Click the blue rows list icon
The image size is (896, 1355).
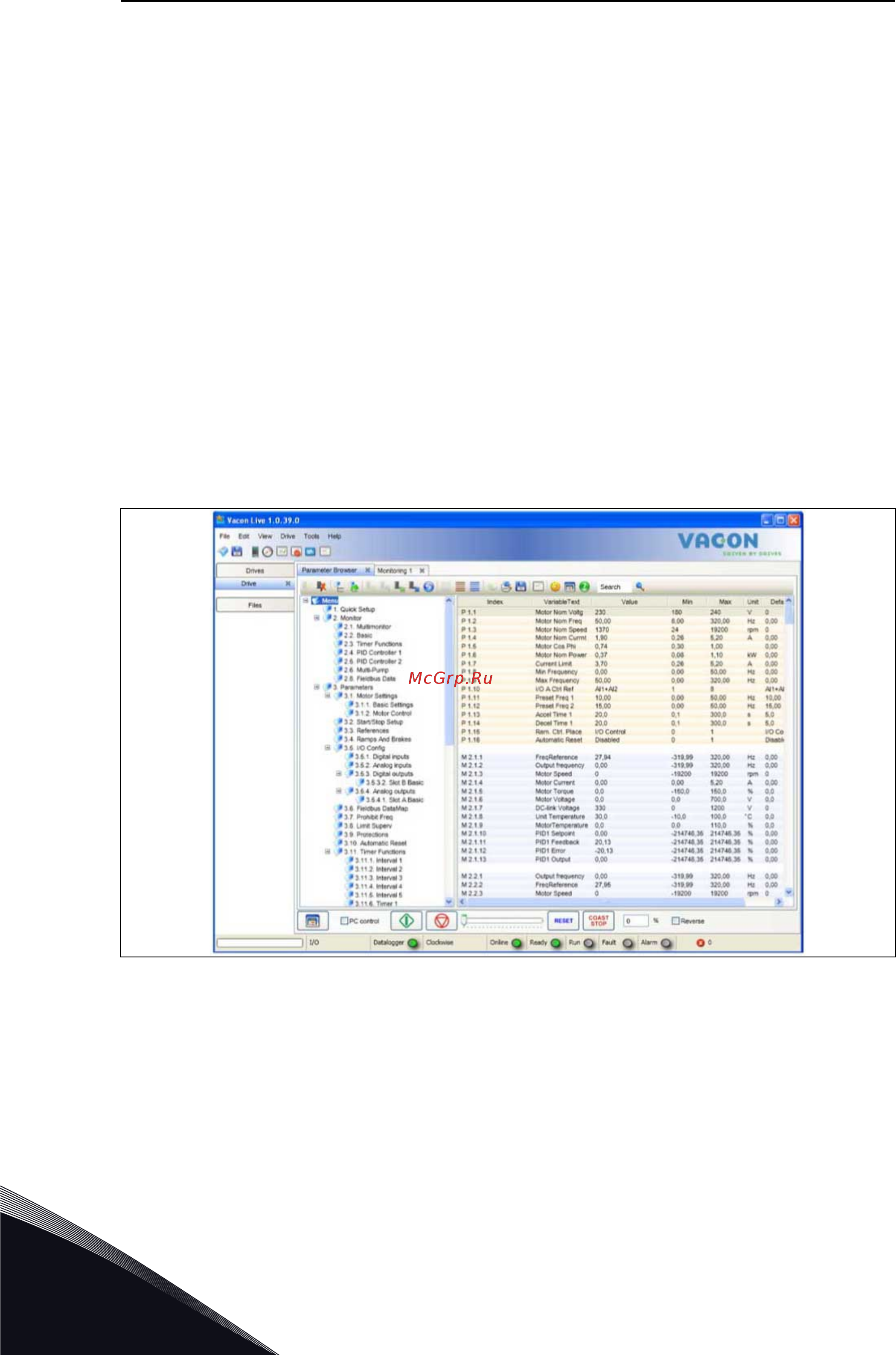tap(475, 587)
